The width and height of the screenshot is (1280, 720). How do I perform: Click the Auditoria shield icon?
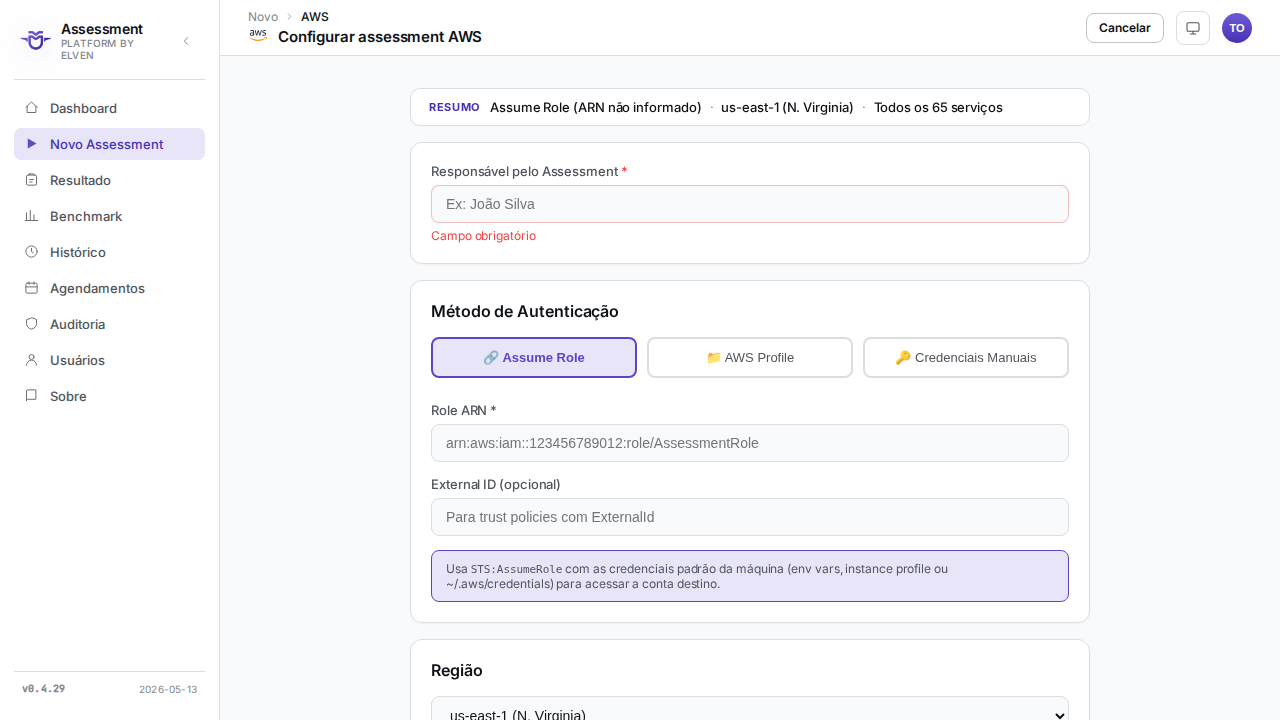31,324
